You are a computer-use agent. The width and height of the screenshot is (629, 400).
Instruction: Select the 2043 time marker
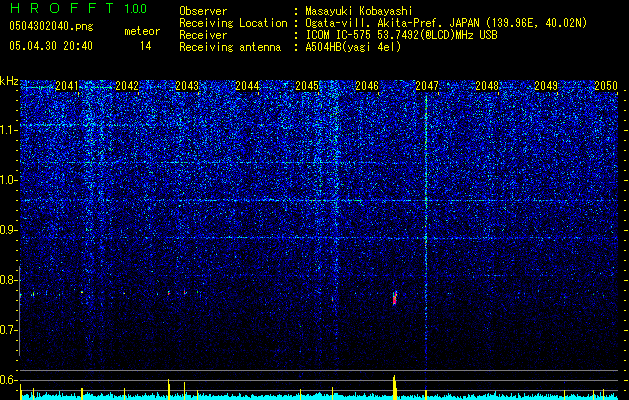point(187,86)
